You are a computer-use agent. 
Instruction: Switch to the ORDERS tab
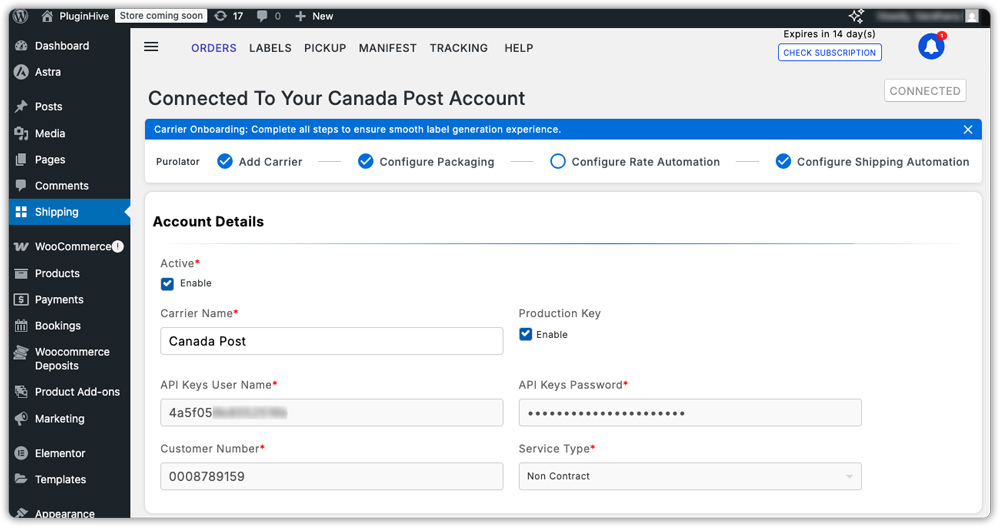coord(214,48)
